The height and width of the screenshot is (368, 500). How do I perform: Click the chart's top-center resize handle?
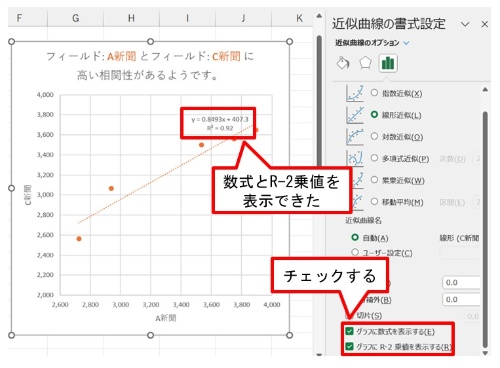tap(150, 42)
